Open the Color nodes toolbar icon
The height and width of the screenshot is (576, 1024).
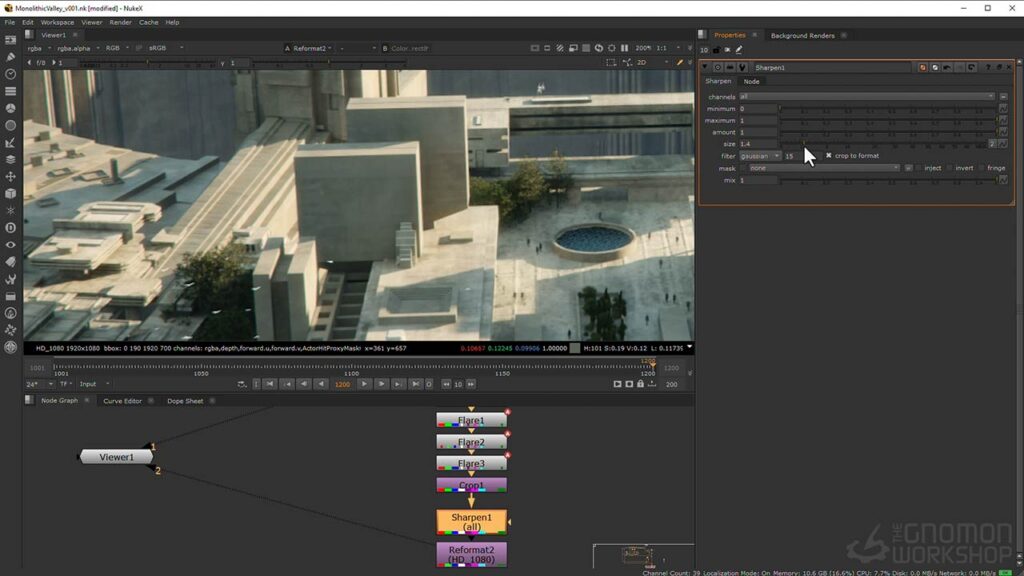[10, 108]
